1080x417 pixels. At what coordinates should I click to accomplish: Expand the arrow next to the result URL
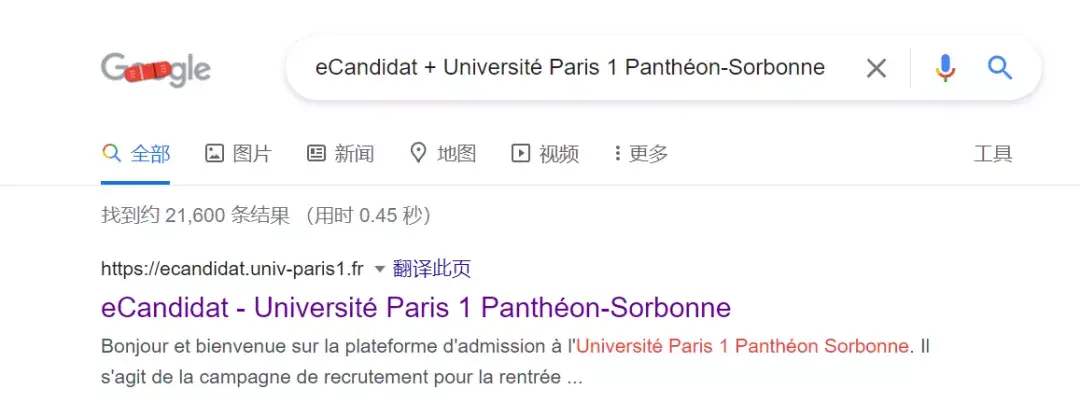click(379, 269)
